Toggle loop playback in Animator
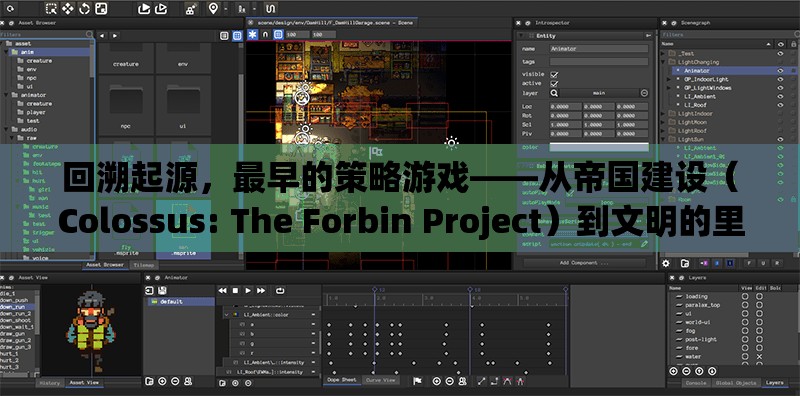This screenshot has width=800, height=396. point(280,290)
